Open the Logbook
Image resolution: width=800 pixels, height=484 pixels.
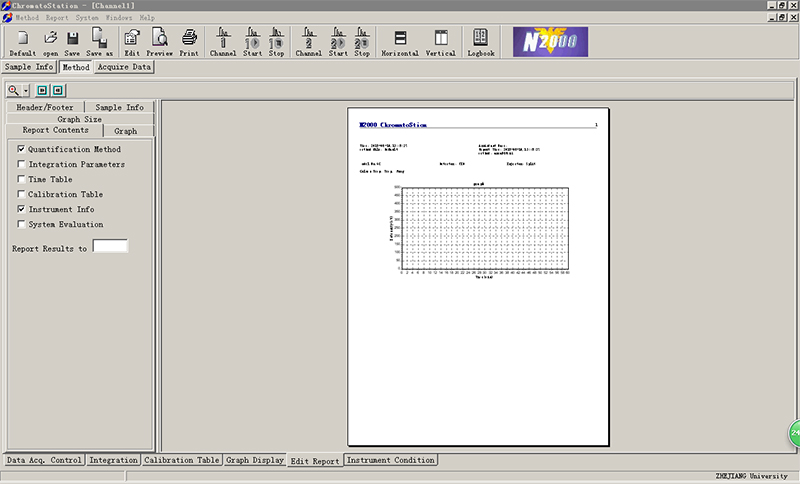point(481,42)
